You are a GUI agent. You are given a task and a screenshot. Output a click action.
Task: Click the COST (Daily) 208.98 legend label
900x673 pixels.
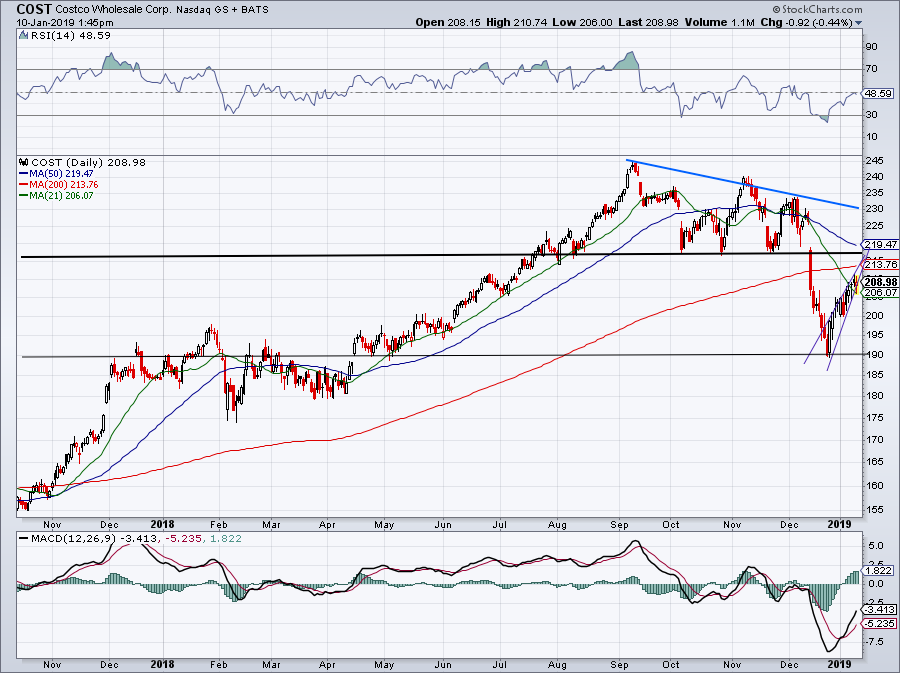coord(88,162)
